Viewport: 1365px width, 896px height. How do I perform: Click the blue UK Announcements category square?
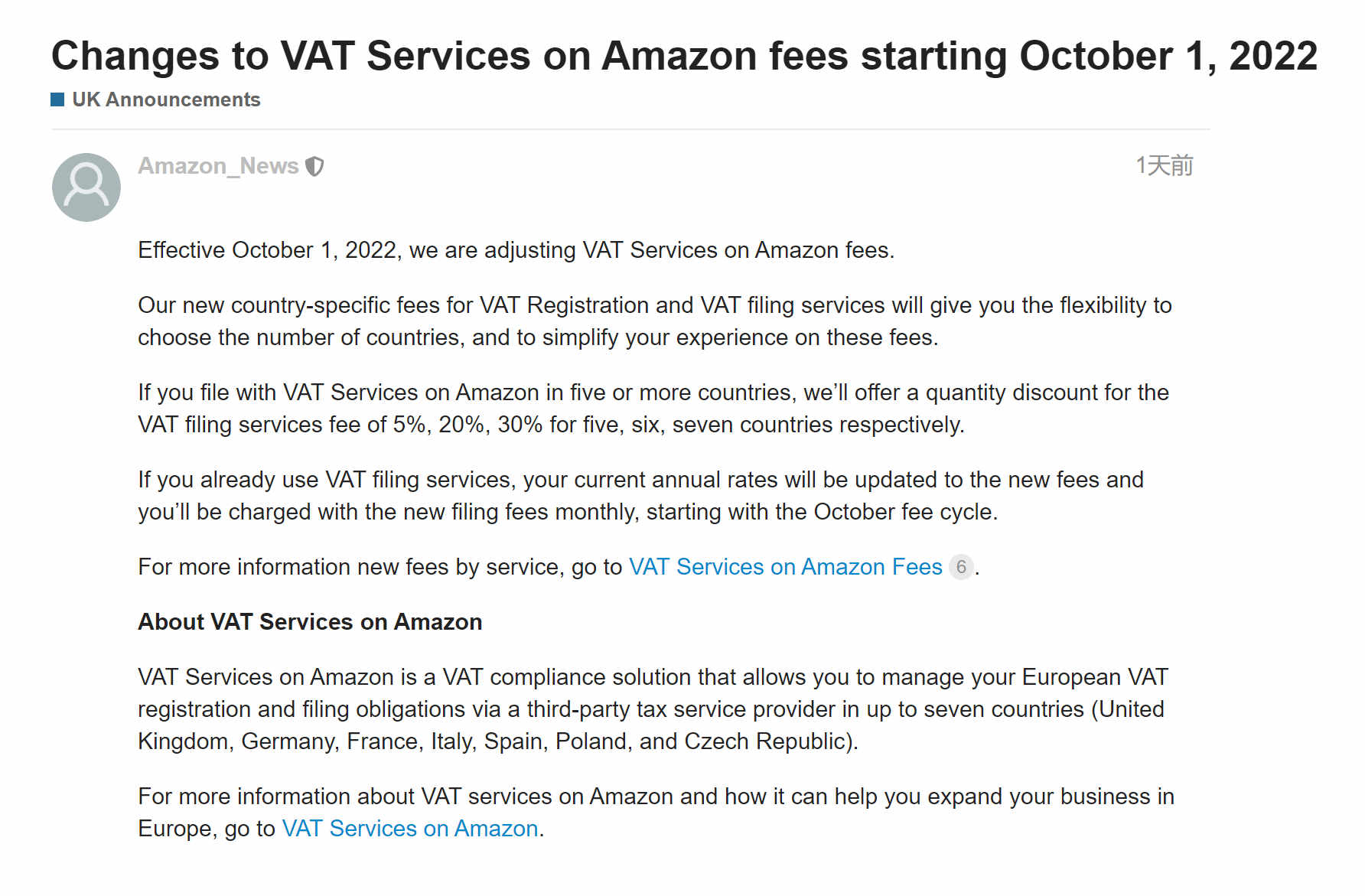point(57,99)
